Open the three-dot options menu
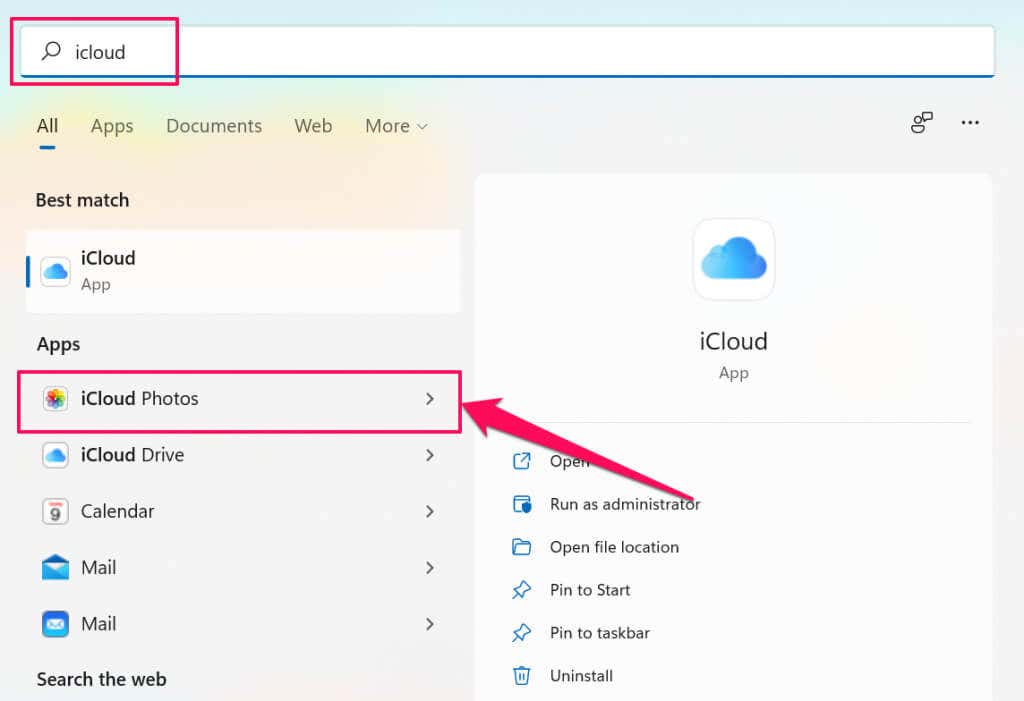 (x=970, y=122)
